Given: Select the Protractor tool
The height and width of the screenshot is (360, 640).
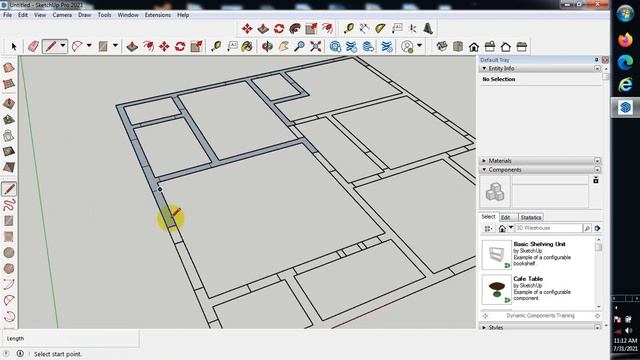Looking at the screenshot, I should pos(380,29).
